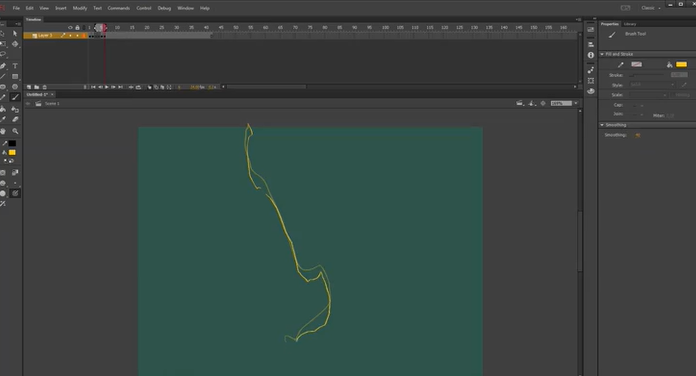Click the New Folder button in timeline
696x376 pixels.
pyautogui.click(x=37, y=87)
